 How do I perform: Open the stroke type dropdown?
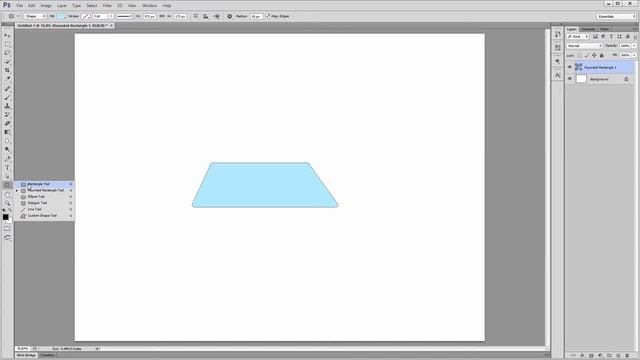pos(124,16)
